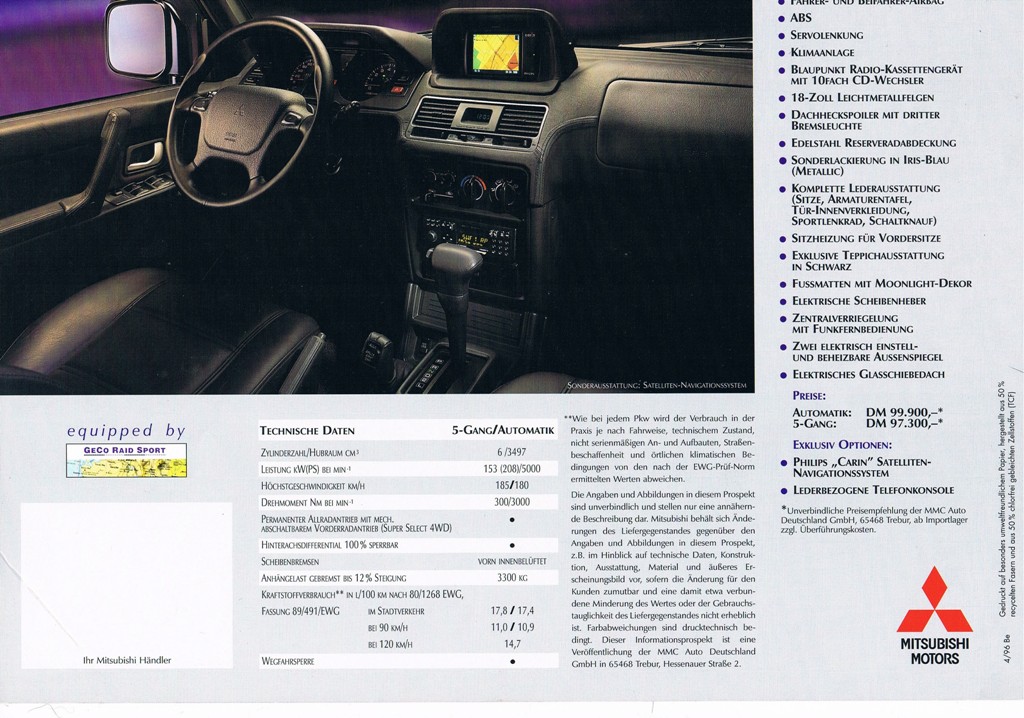This screenshot has width=1024, height=718.
Task: Click the side mirror outside the window
Action: point(141,33)
